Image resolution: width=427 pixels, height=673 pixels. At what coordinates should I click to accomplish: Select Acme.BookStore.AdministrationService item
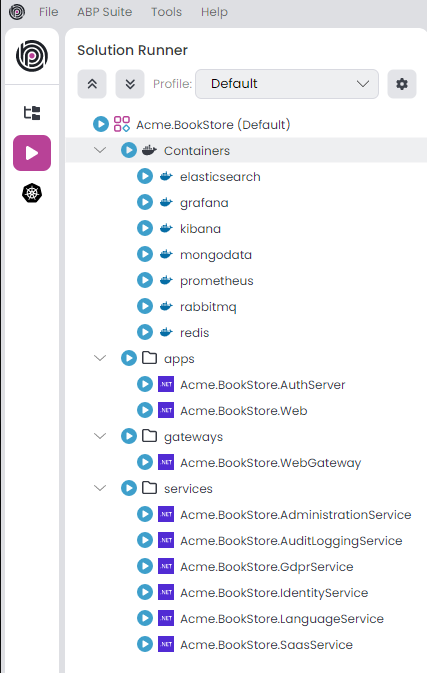295,515
